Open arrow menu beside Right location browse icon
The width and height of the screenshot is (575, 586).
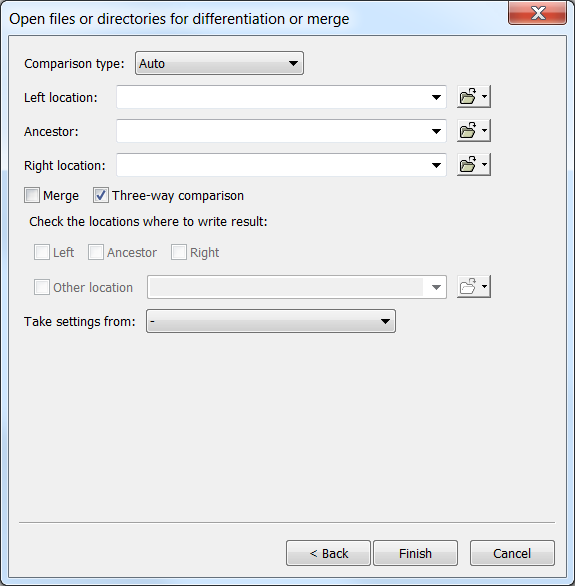(484, 165)
